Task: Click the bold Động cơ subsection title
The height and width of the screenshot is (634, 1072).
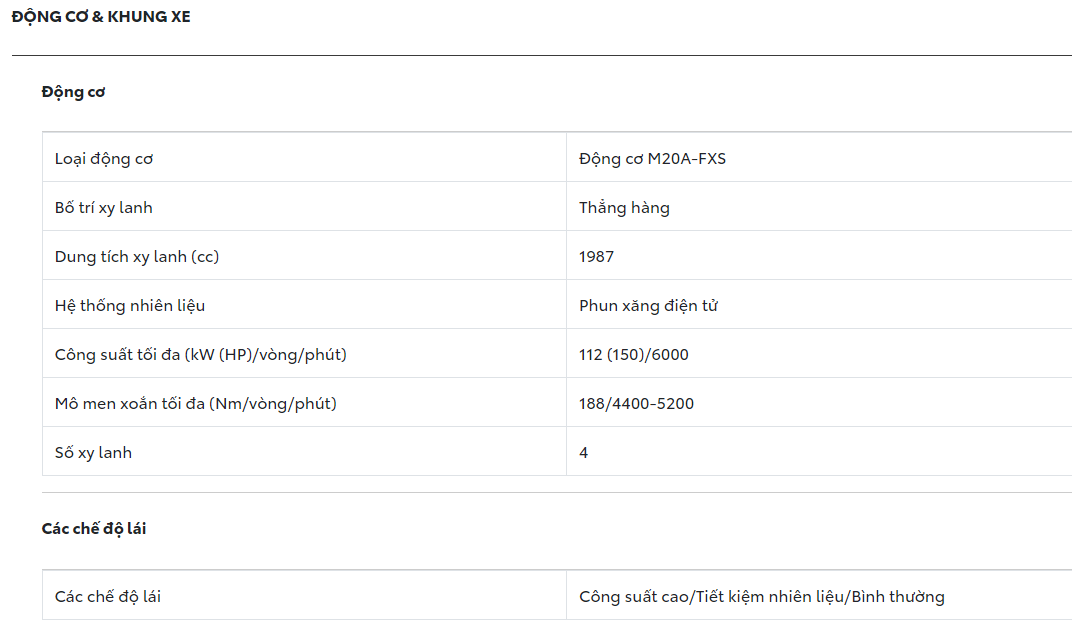Action: tap(74, 92)
